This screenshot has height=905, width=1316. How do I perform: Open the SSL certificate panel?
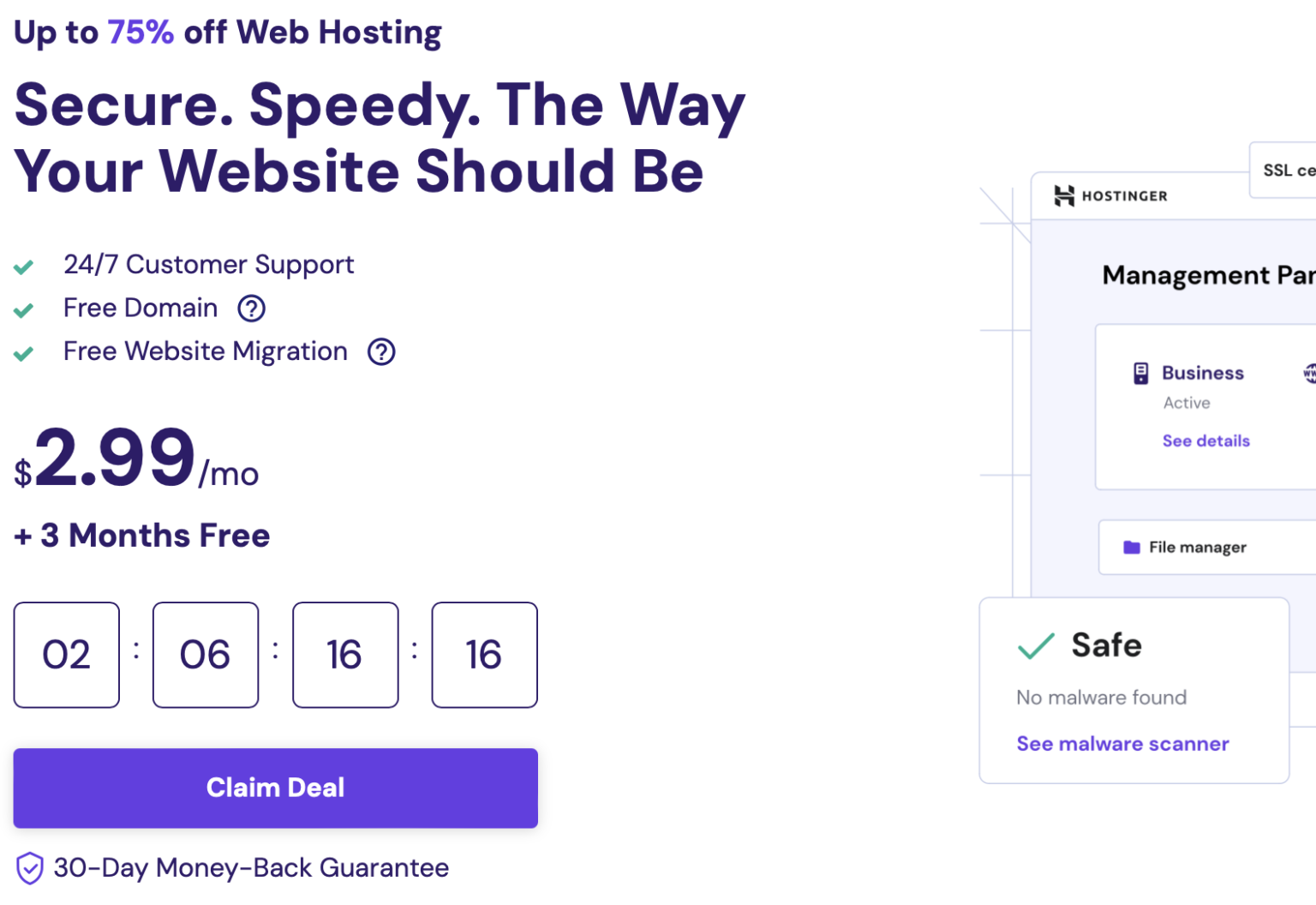click(x=1287, y=170)
